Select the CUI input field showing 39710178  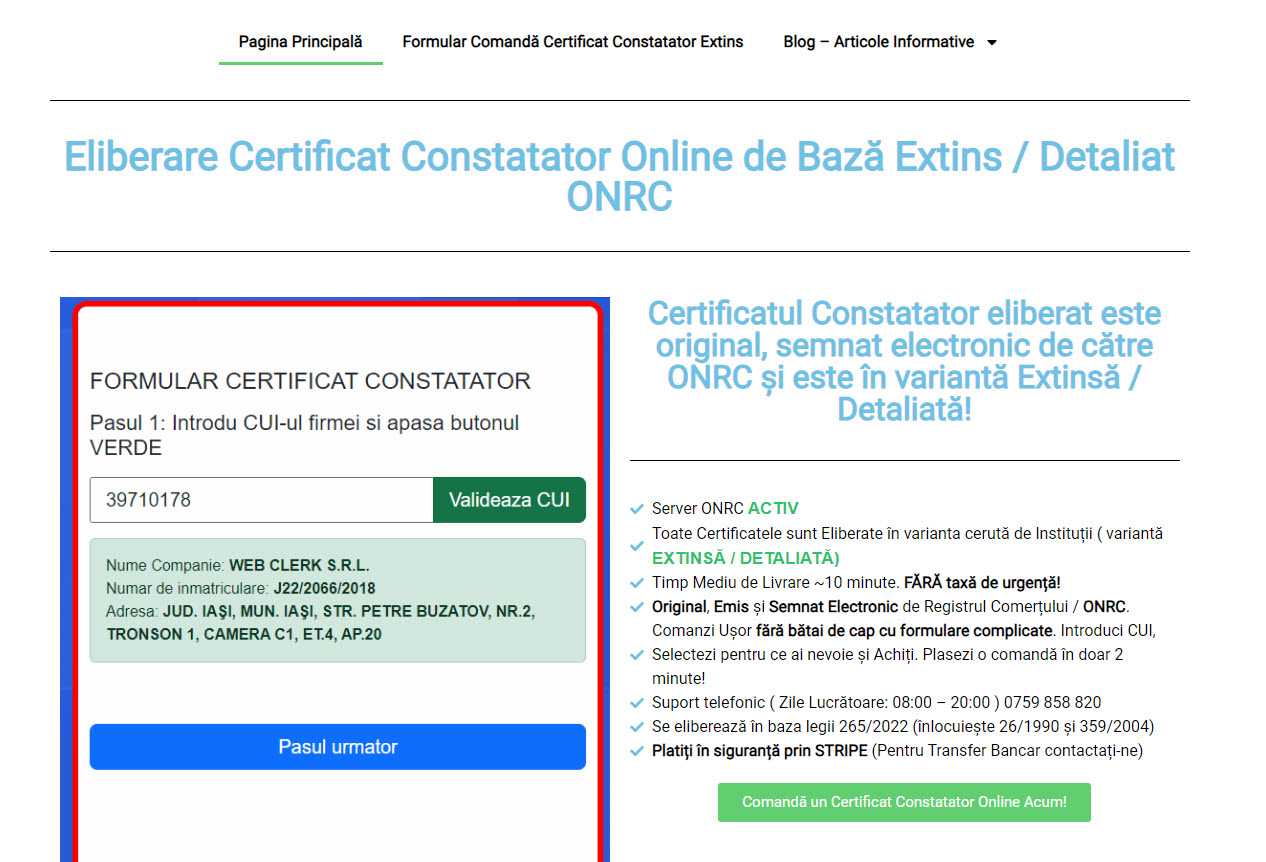tap(260, 500)
